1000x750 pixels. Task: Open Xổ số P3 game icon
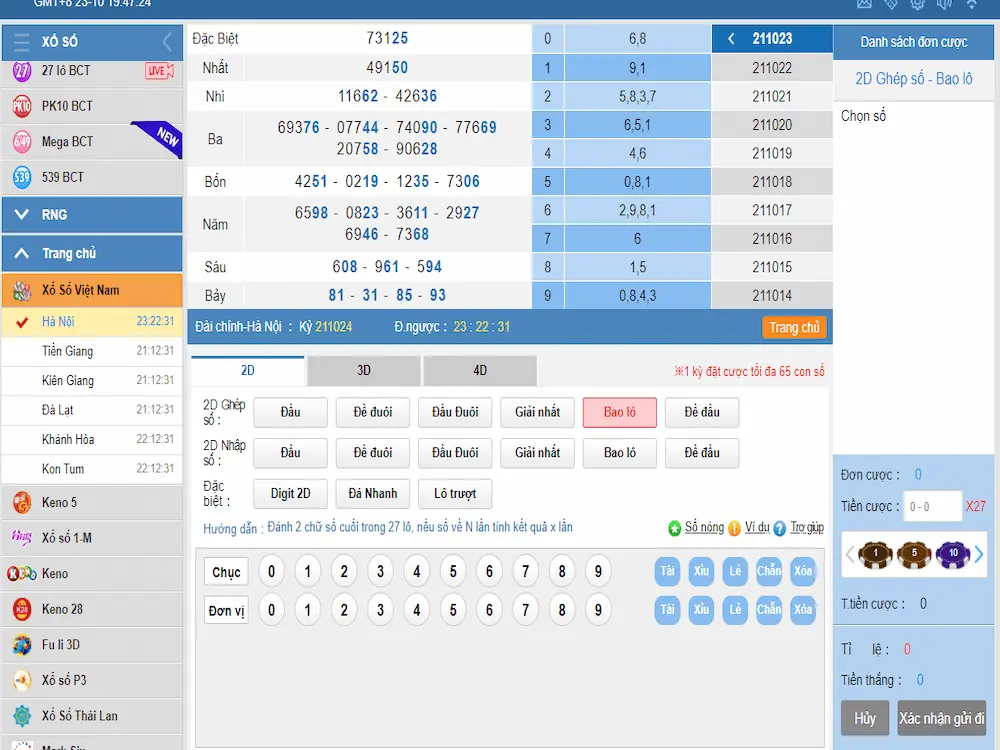[x=22, y=680]
